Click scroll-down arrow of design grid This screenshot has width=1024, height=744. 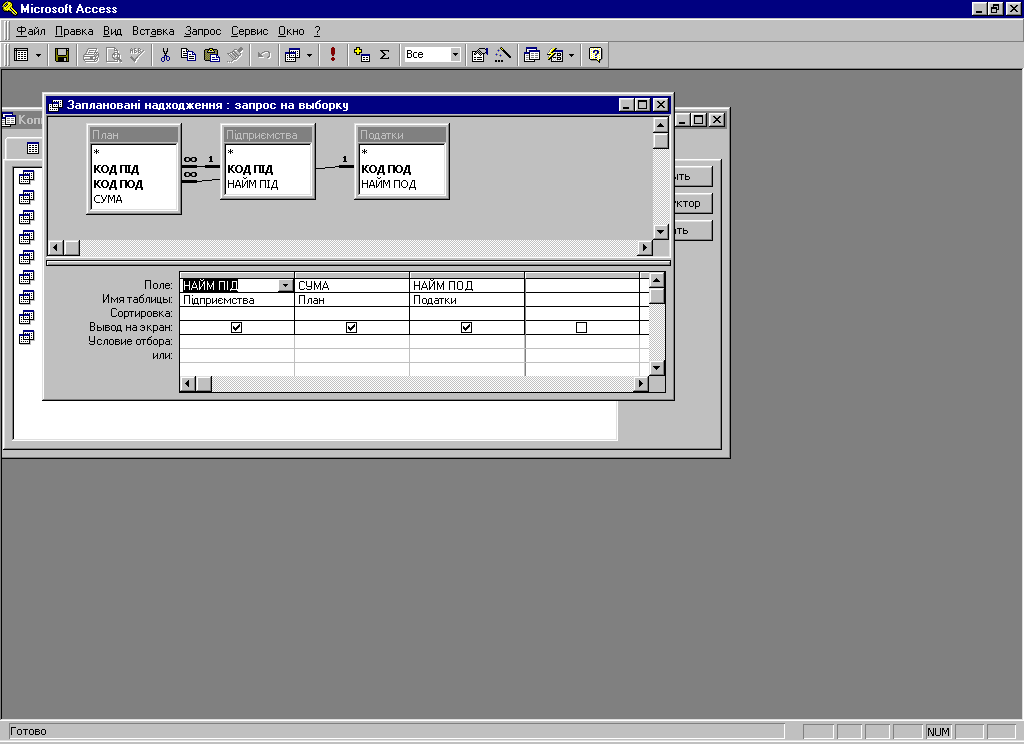pos(657,368)
